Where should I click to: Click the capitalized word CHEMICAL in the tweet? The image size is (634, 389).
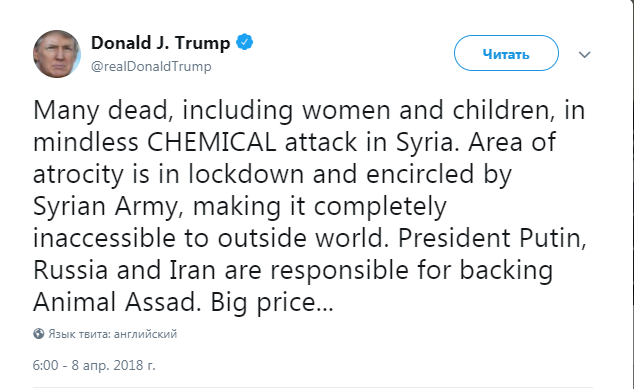click(211, 142)
